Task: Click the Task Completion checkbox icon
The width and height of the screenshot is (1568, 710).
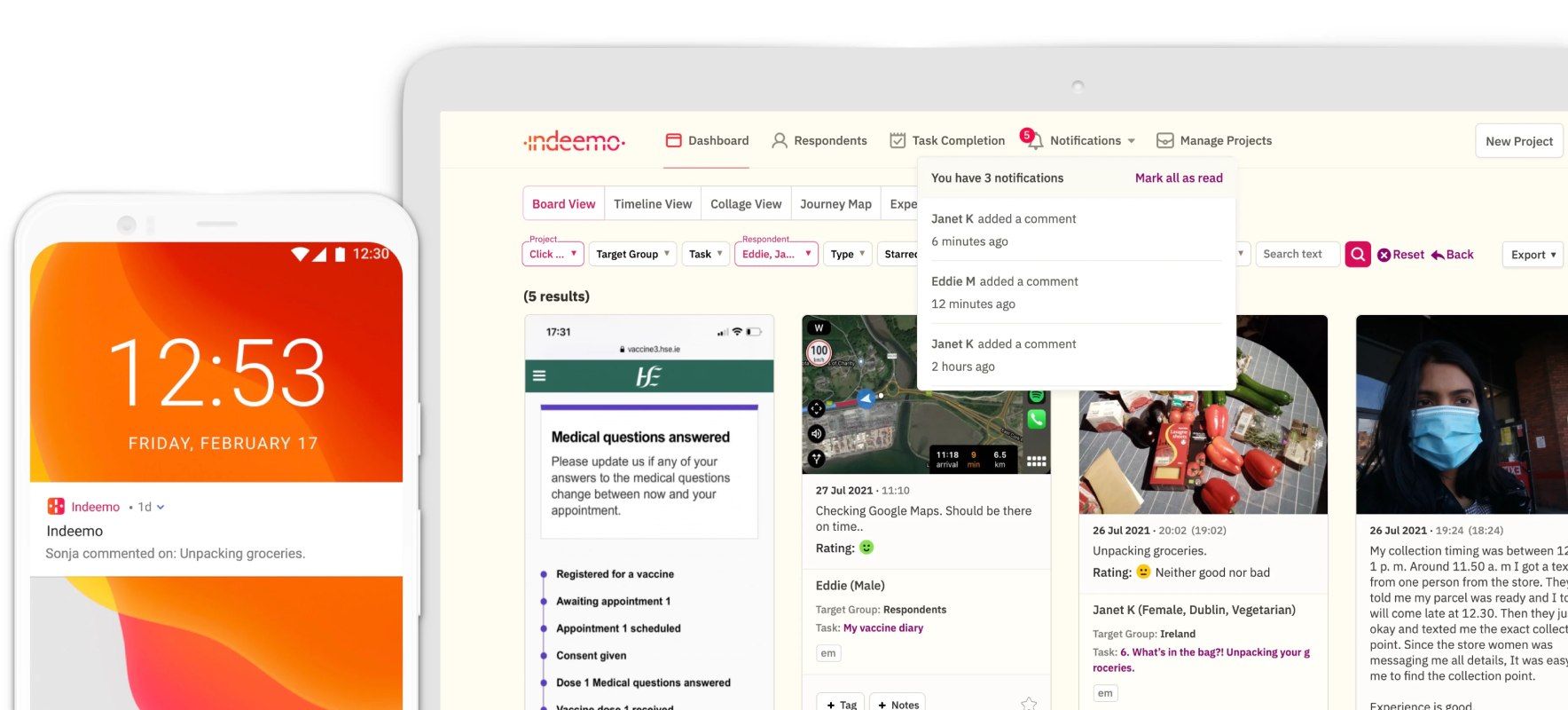Action: (x=898, y=140)
